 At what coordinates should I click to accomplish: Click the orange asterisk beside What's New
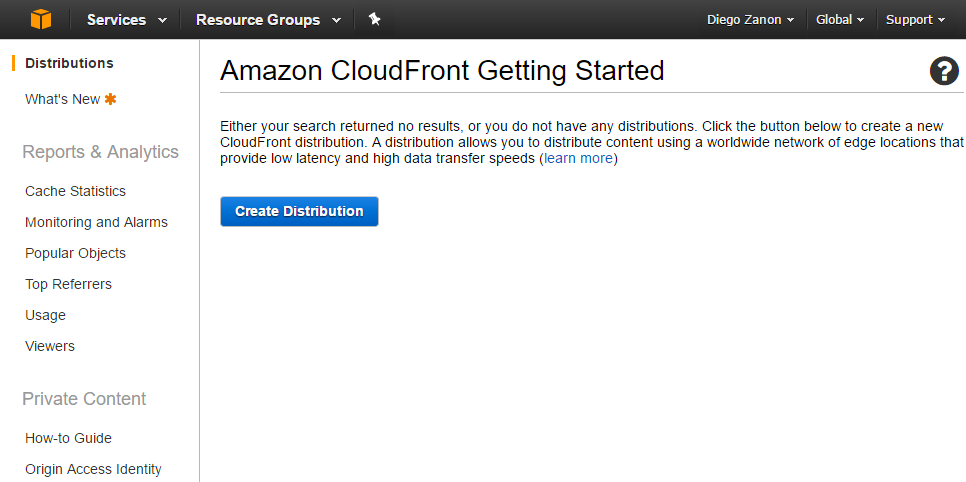pos(110,99)
